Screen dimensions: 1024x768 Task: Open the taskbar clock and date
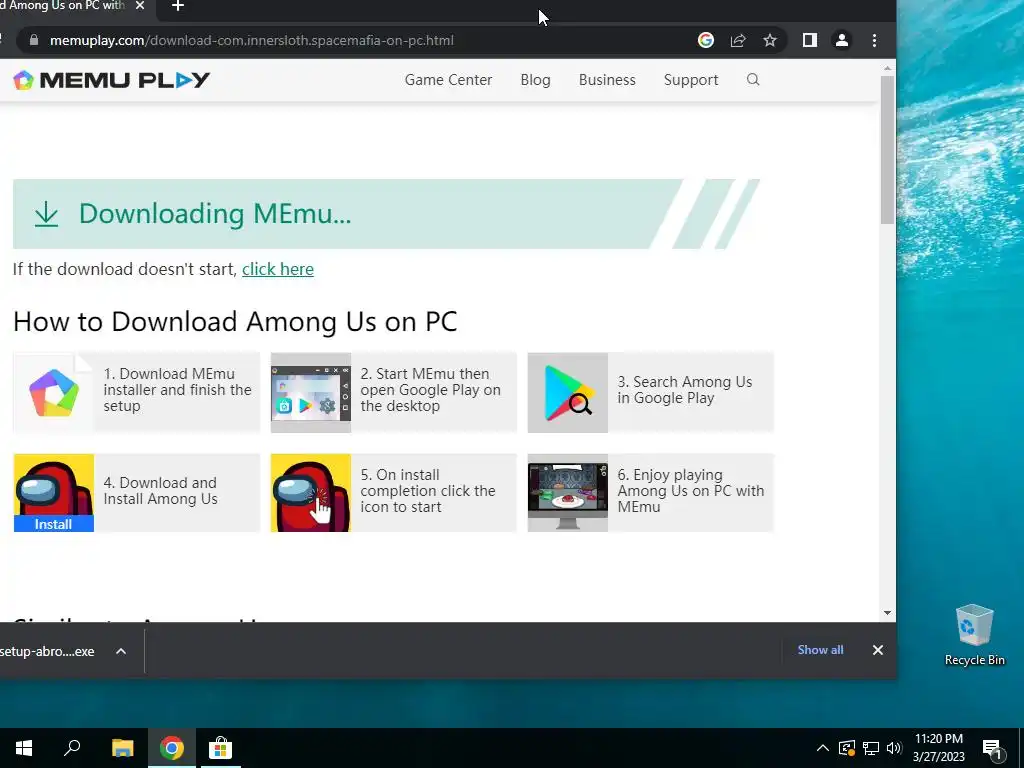(938, 748)
